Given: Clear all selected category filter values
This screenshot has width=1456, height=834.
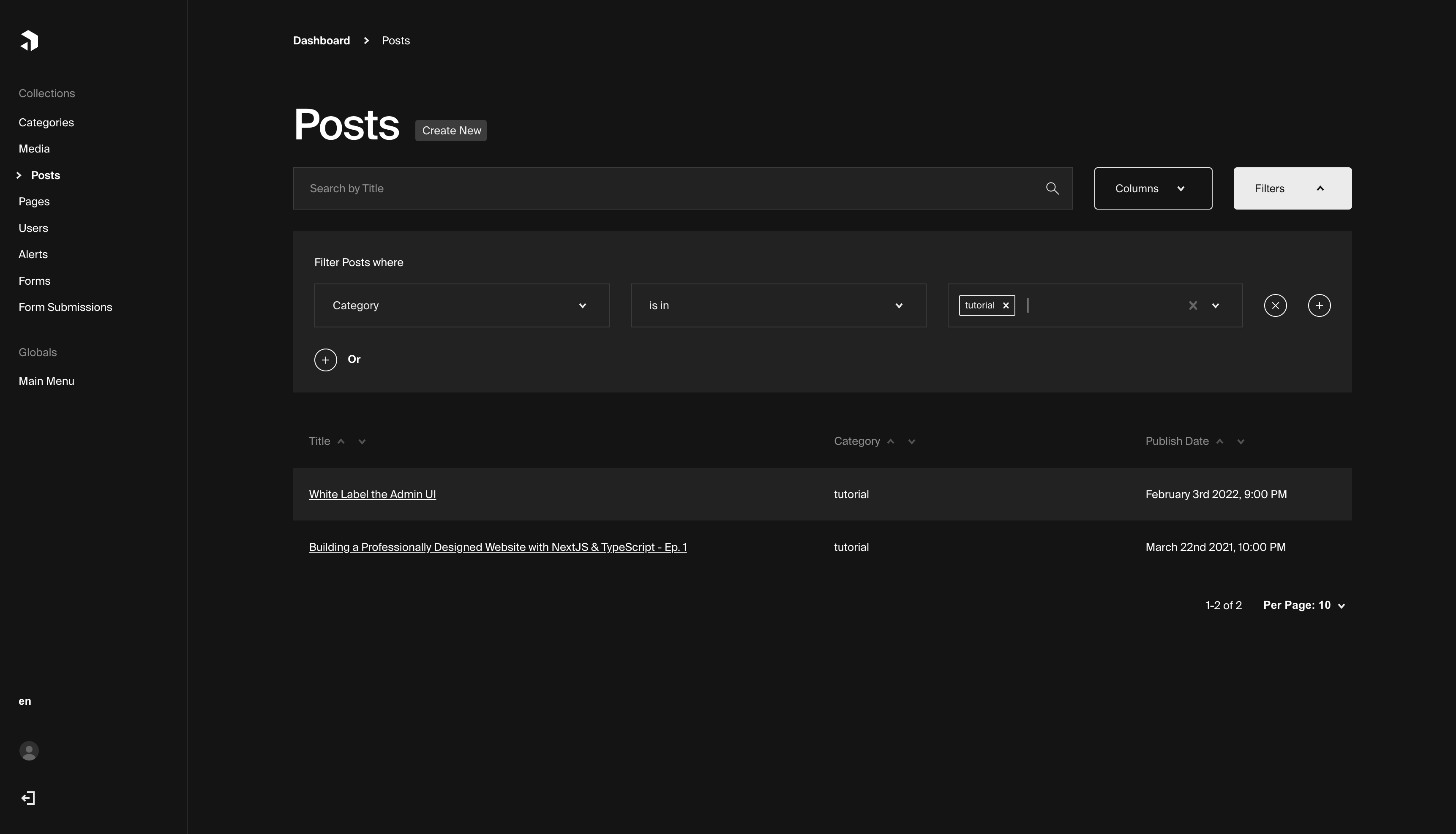Looking at the screenshot, I should click(x=1192, y=305).
